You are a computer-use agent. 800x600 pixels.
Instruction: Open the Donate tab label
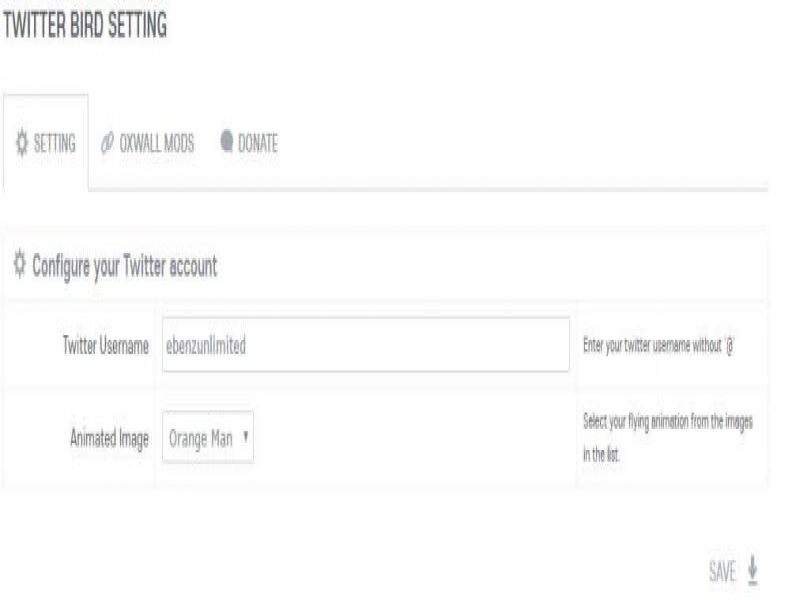[257, 144]
